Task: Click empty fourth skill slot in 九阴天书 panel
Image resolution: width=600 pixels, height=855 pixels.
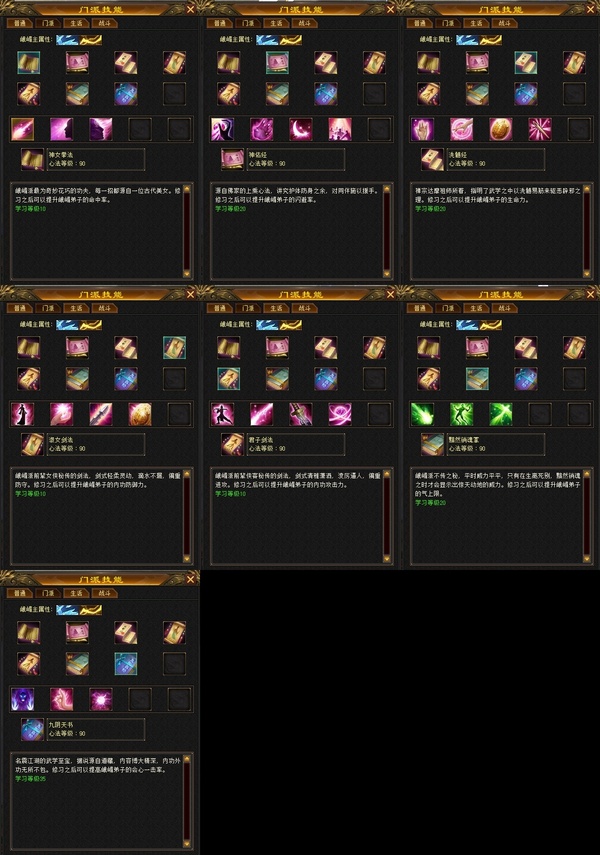Action: click(140, 699)
